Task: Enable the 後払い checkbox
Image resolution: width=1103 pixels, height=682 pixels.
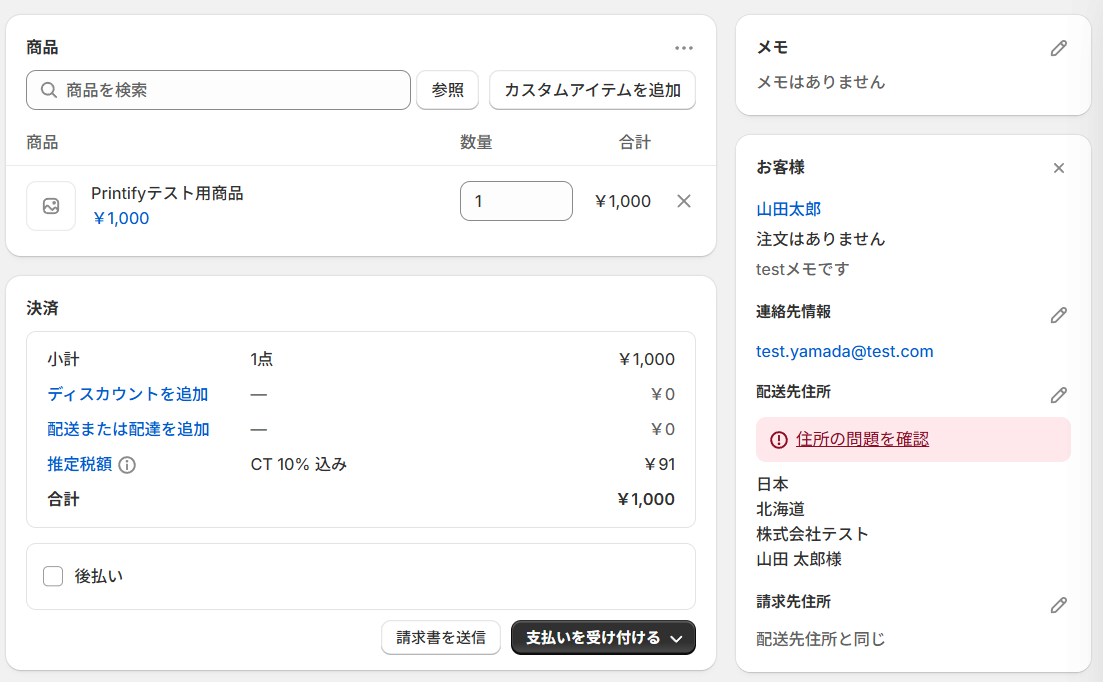Action: pos(54,576)
